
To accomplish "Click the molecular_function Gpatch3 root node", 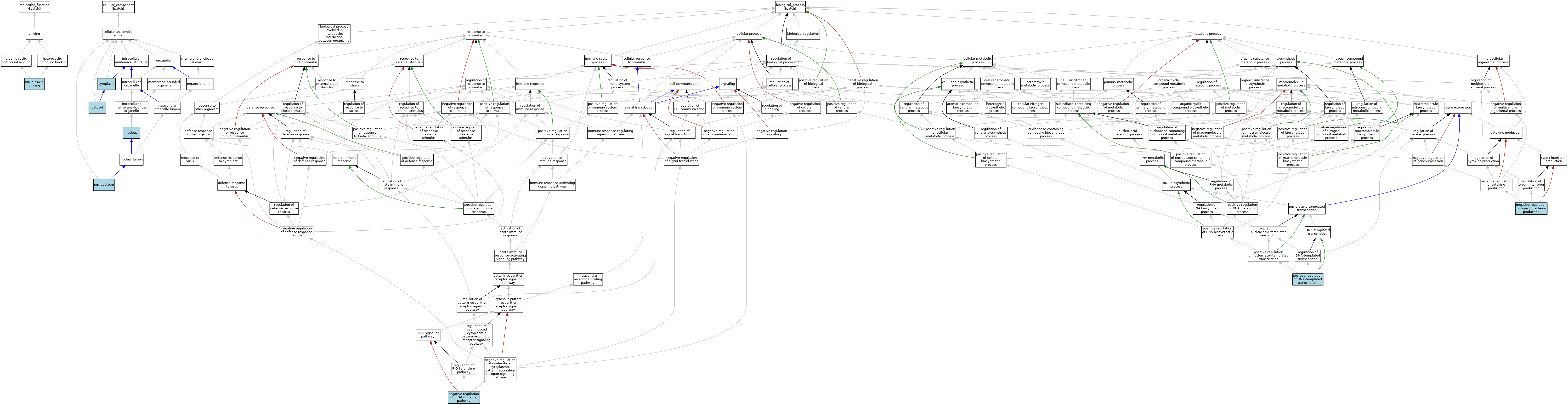I will click(x=34, y=7).
